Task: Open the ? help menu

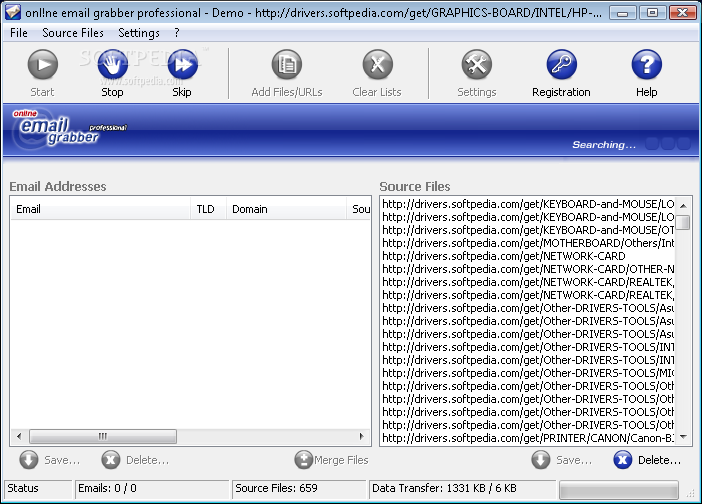Action: (177, 33)
